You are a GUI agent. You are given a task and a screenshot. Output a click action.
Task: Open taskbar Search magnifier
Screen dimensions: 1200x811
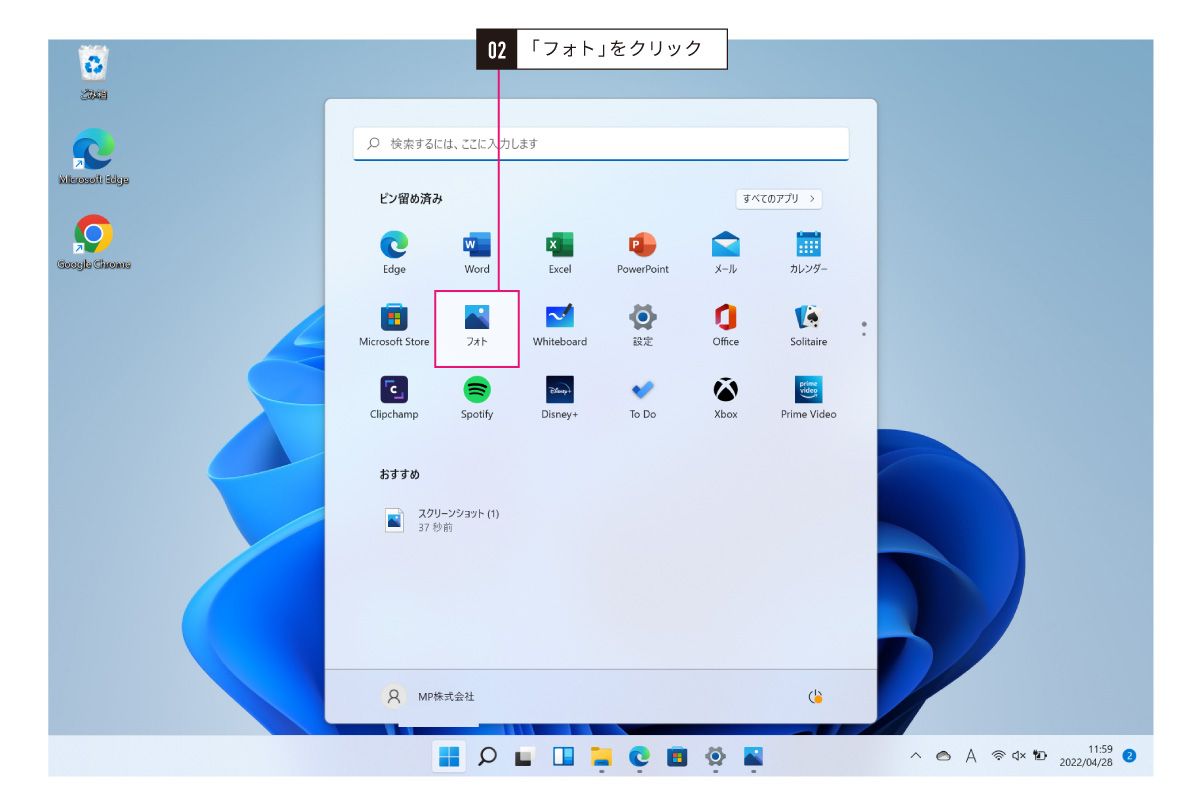click(x=487, y=757)
